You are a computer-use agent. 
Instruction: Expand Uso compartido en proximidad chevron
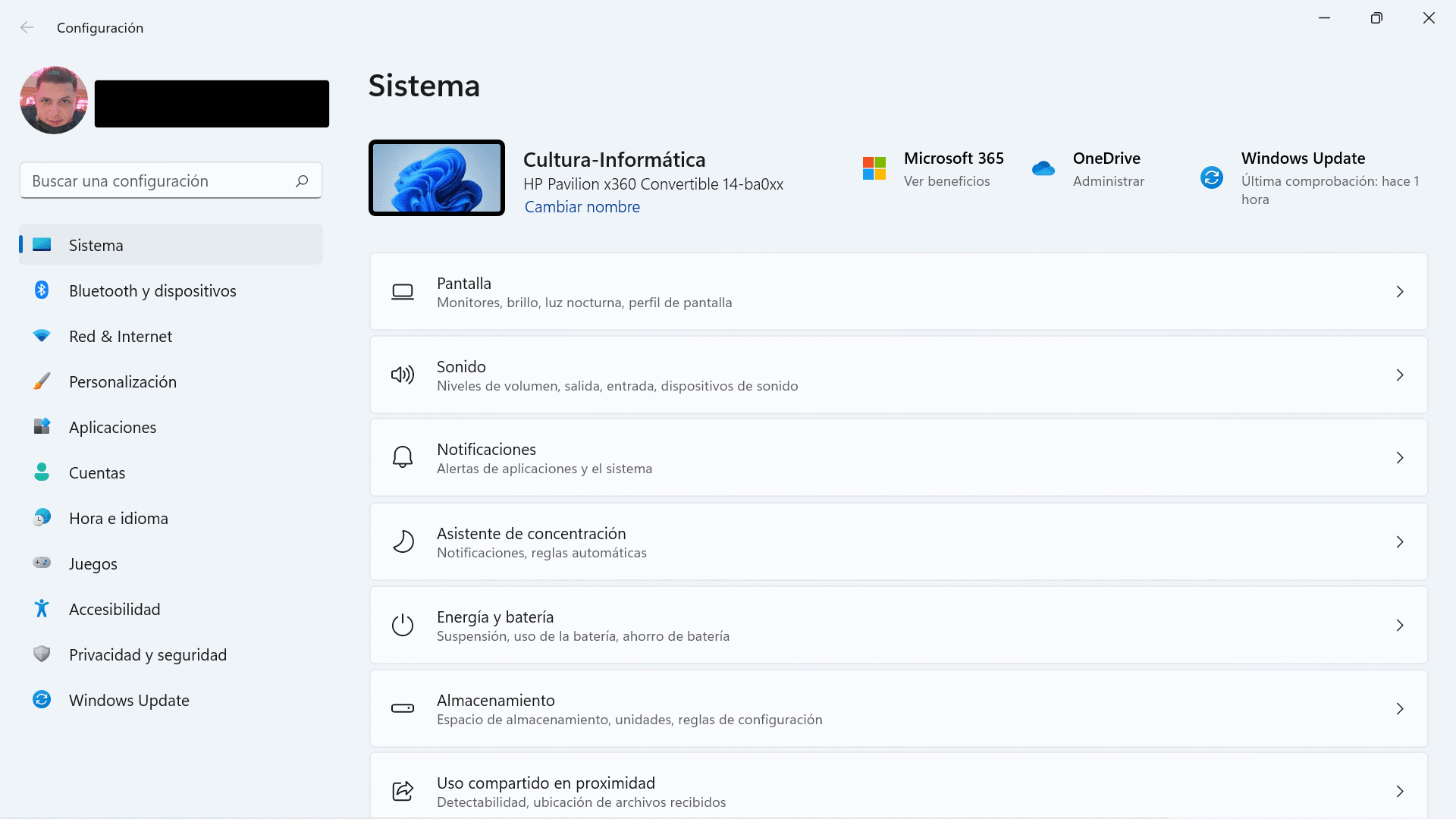click(x=1400, y=792)
